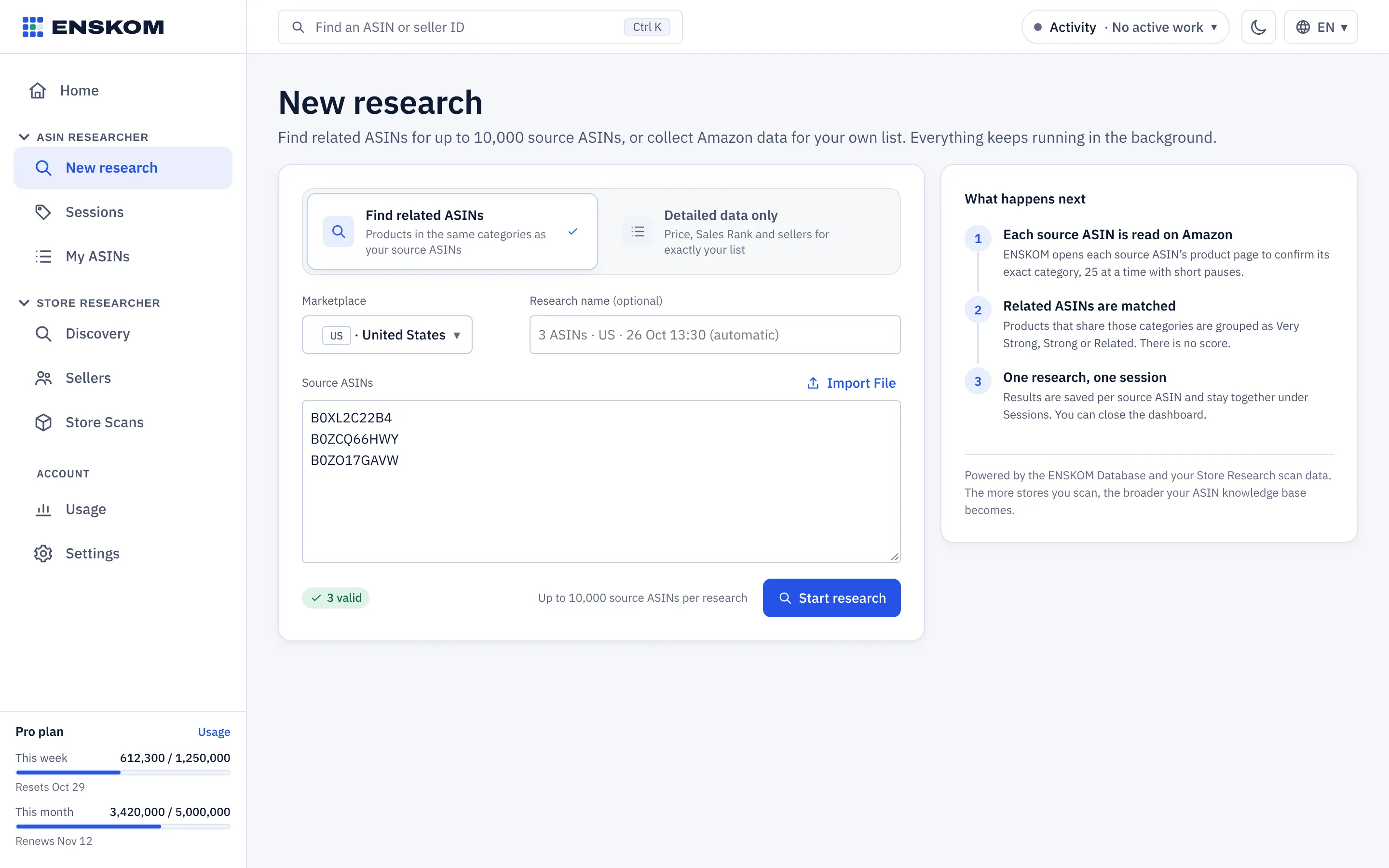Click the "612,300 / 1,250,000" value
The image size is (1389, 868).
(175, 758)
